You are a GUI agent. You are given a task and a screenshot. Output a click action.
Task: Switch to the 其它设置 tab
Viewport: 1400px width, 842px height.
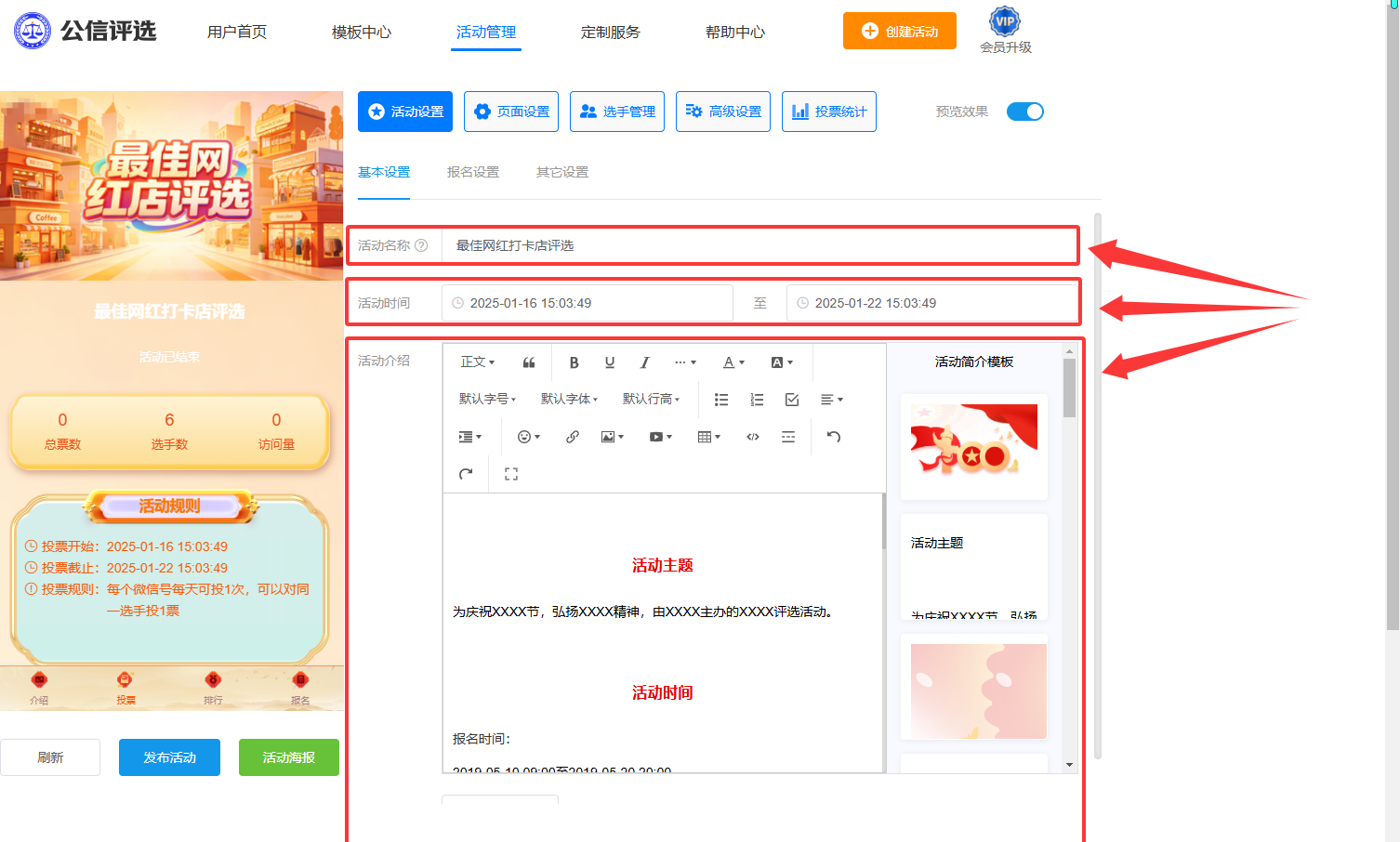pos(562,172)
